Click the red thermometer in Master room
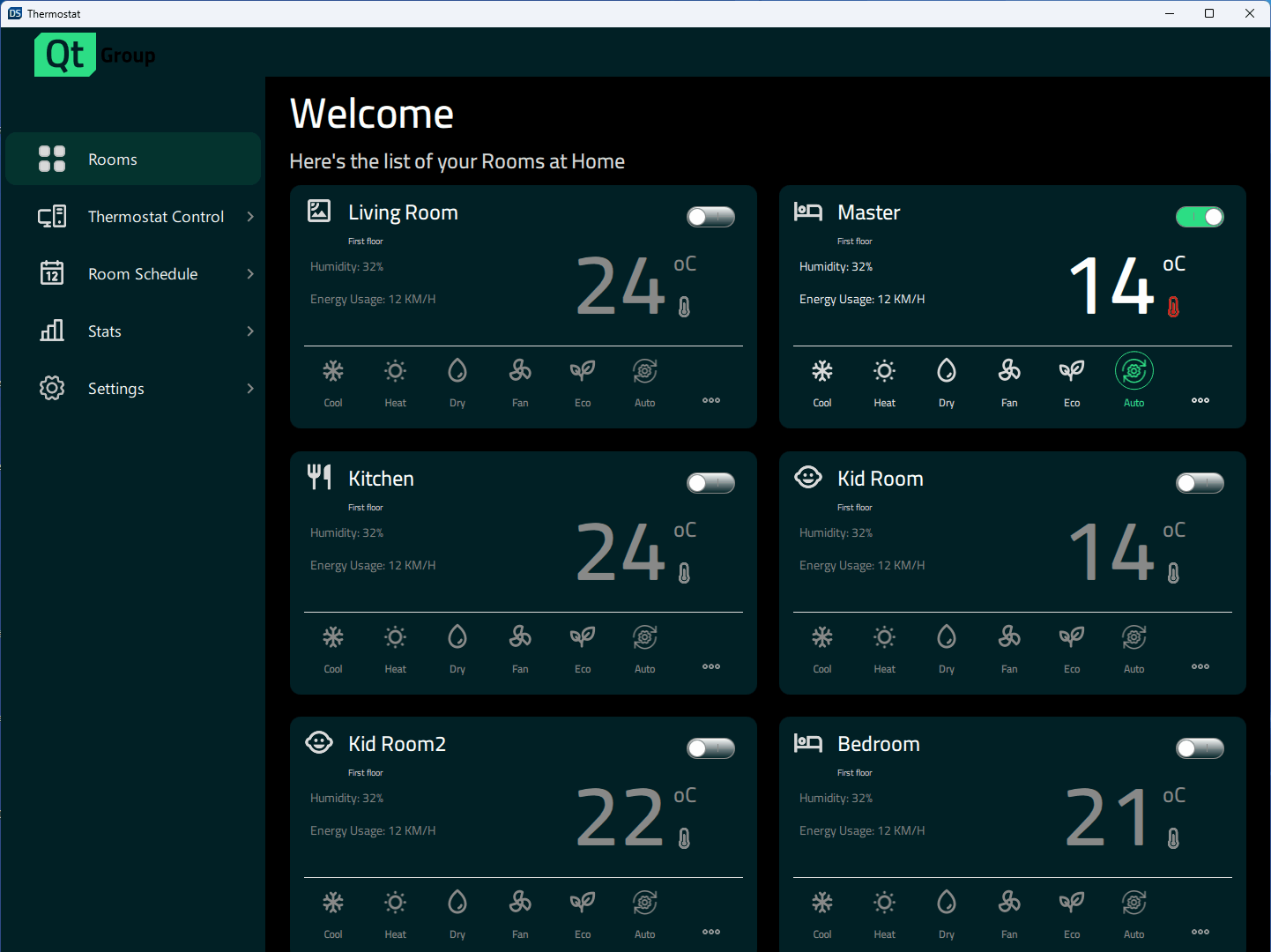This screenshot has width=1271, height=952. [1174, 306]
